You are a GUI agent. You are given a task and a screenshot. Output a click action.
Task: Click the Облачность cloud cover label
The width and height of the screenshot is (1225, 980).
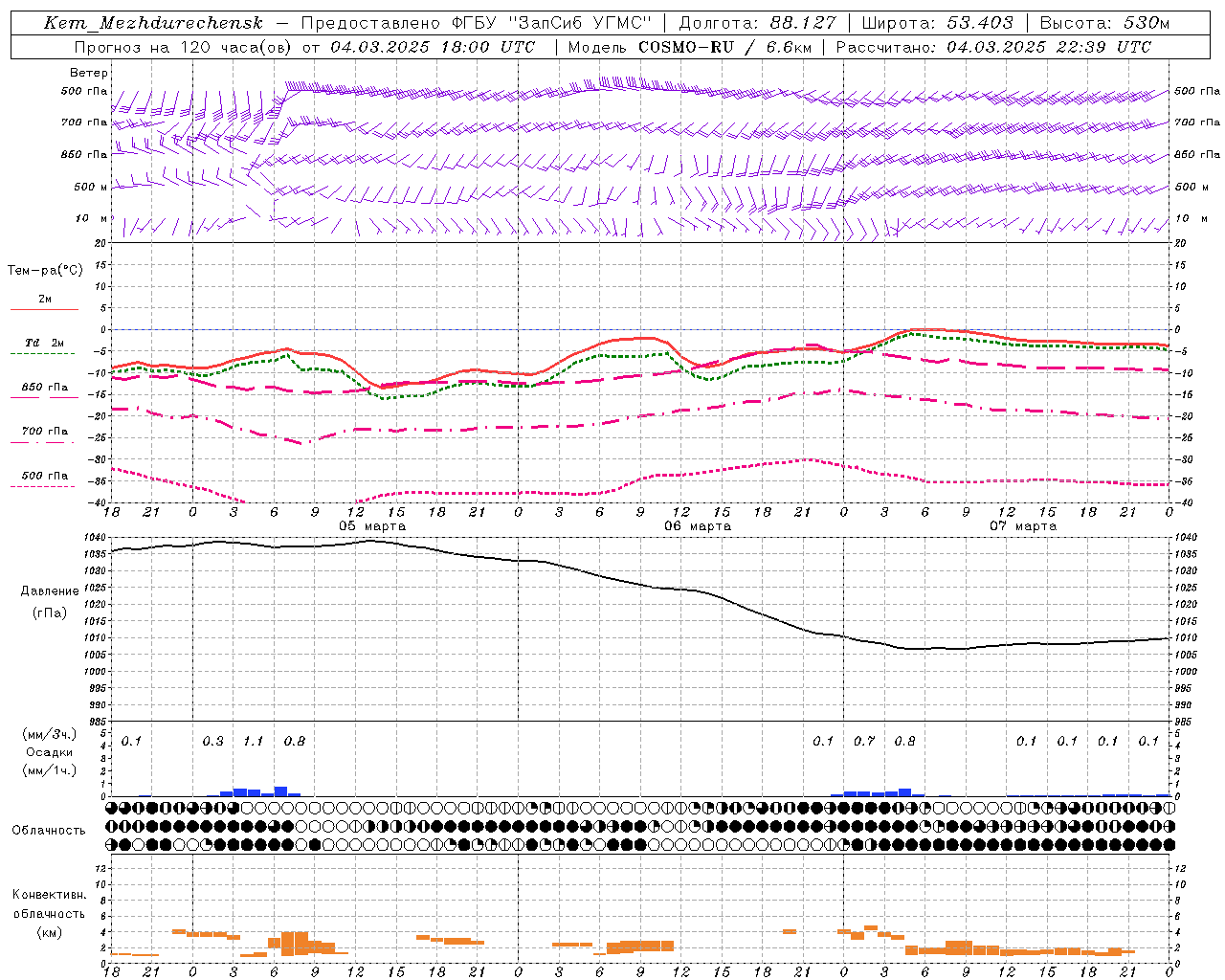[49, 830]
